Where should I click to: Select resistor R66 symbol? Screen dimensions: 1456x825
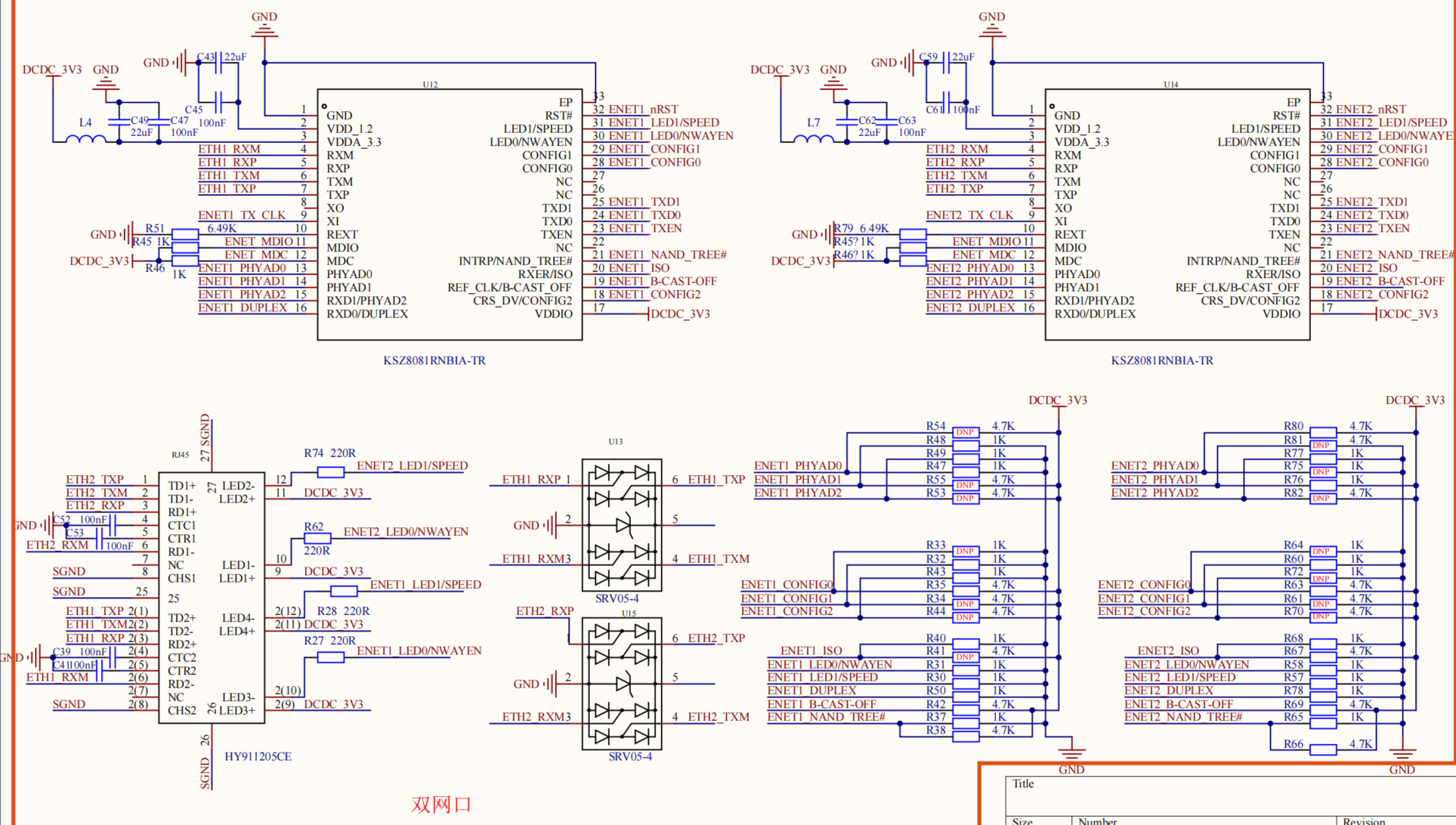(1322, 749)
